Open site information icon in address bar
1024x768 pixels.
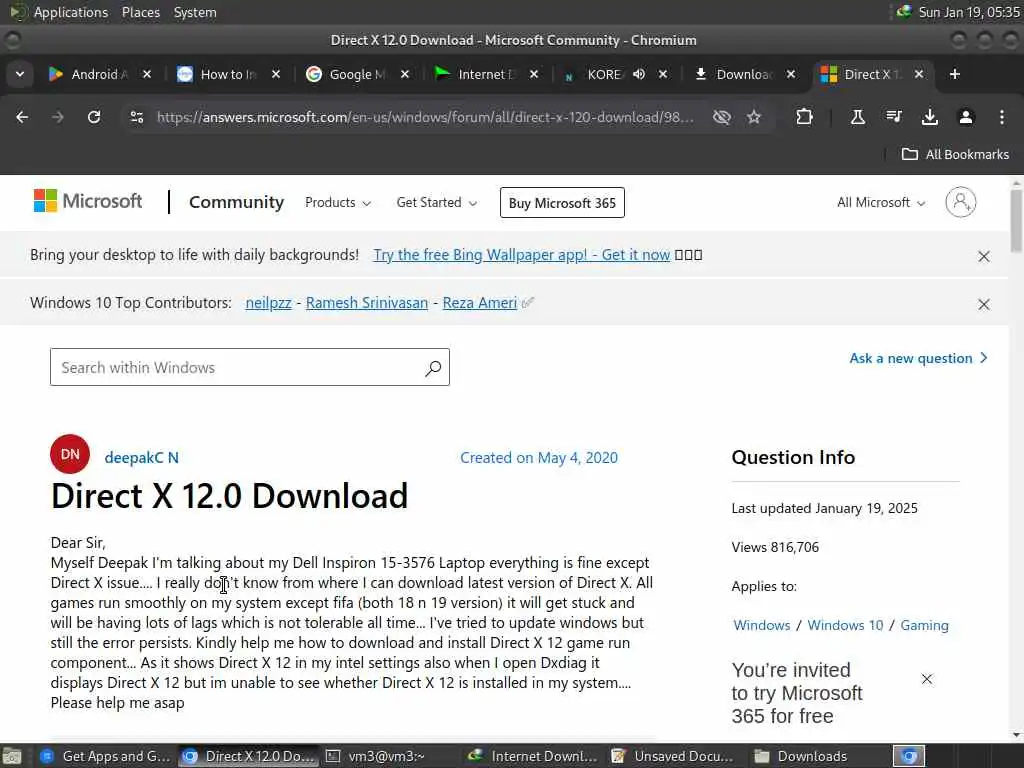point(136,117)
